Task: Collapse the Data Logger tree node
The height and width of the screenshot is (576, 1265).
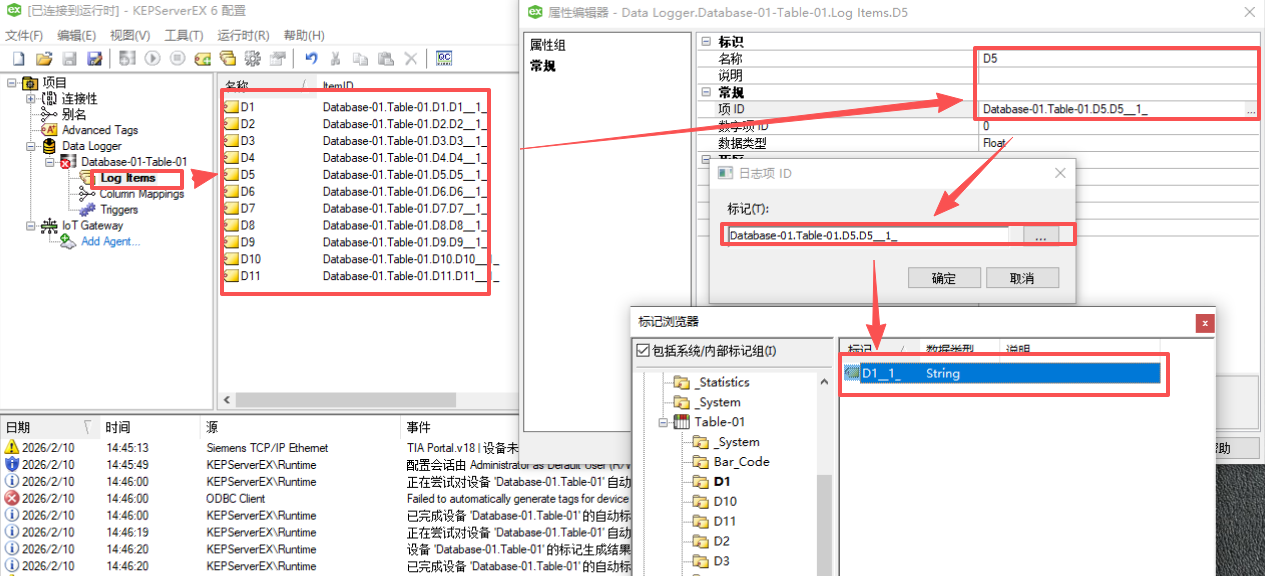Action: tap(30, 146)
